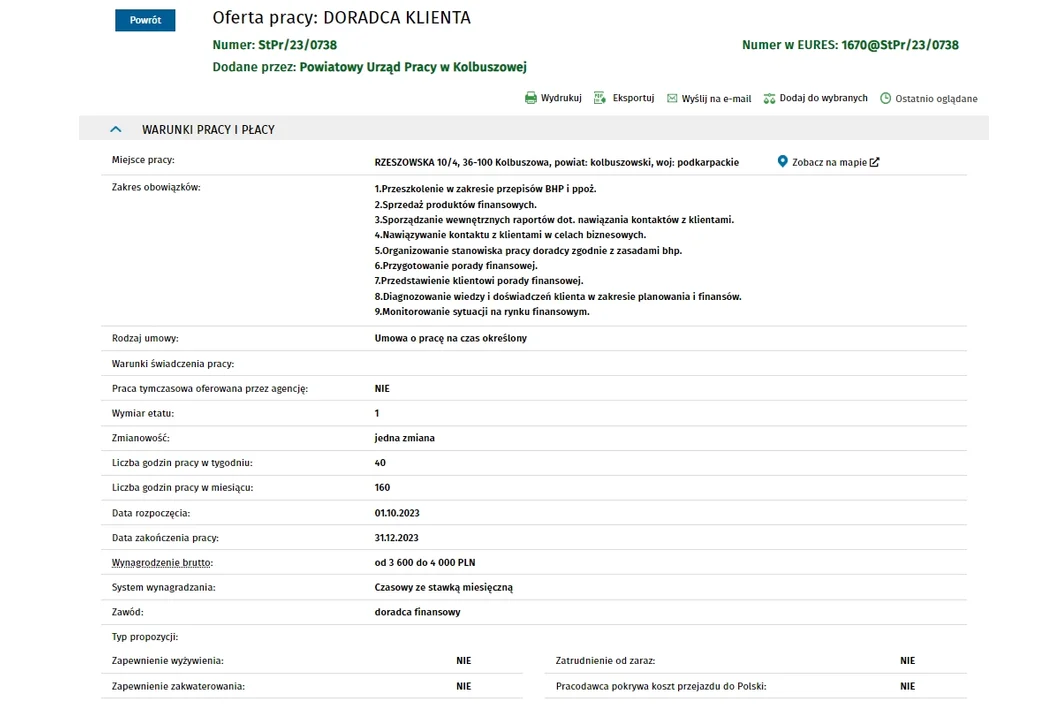Click NIE for Pracodawca pokrywa koszt przejazdu
1040x720 pixels.
pyautogui.click(x=907, y=686)
